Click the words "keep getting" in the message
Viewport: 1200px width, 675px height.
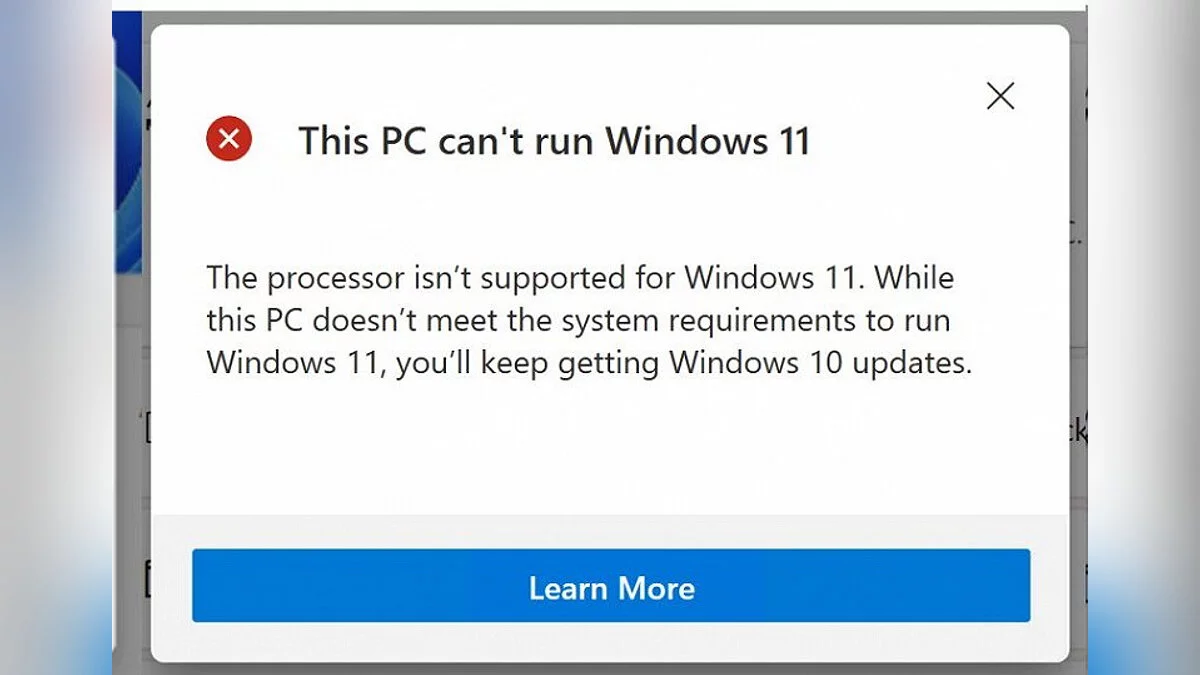coord(570,363)
